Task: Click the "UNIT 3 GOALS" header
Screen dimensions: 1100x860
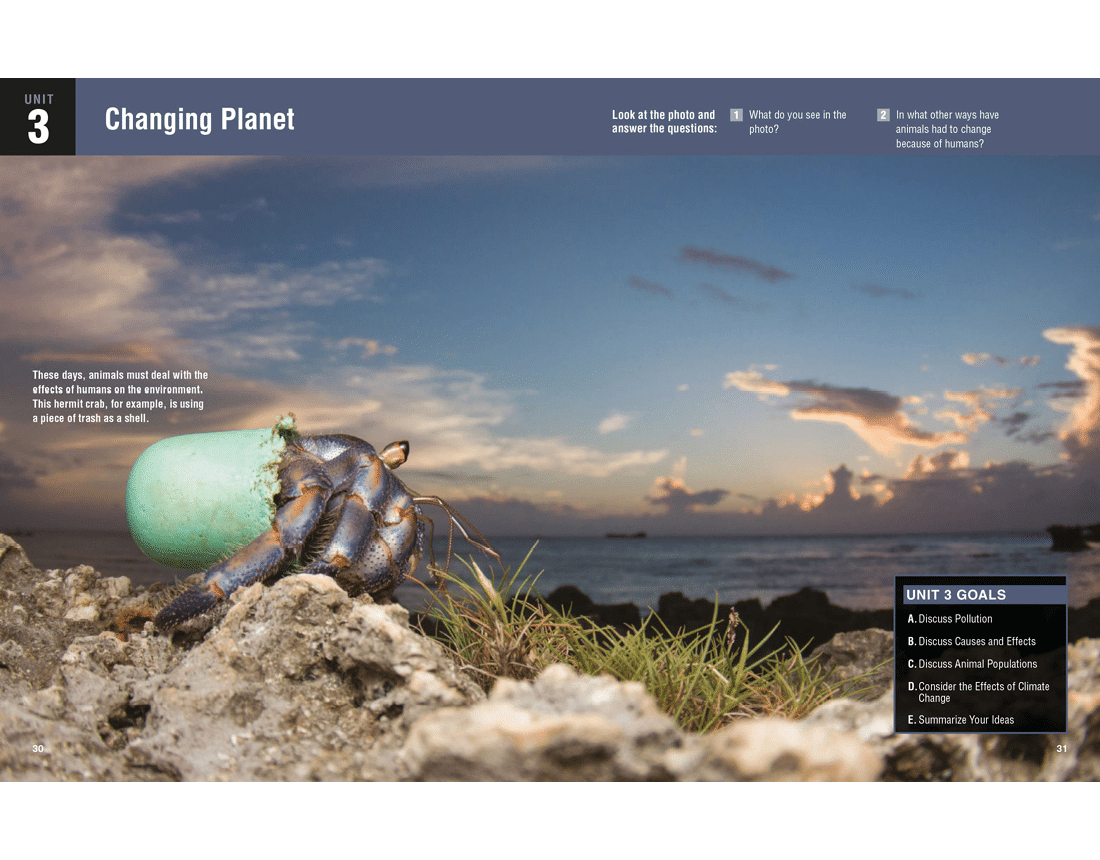Action: click(956, 595)
